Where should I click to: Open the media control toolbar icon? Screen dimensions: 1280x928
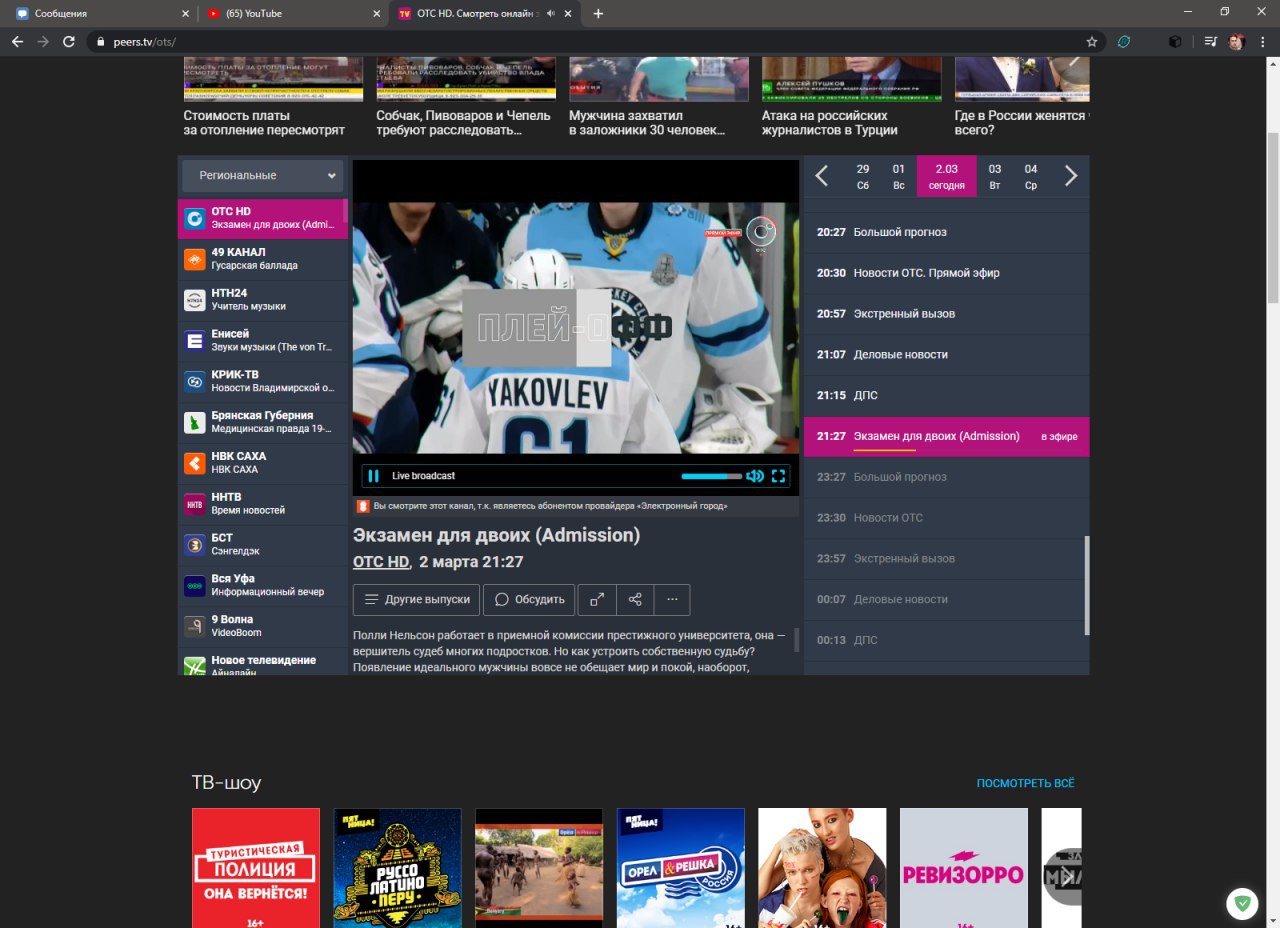[1211, 42]
